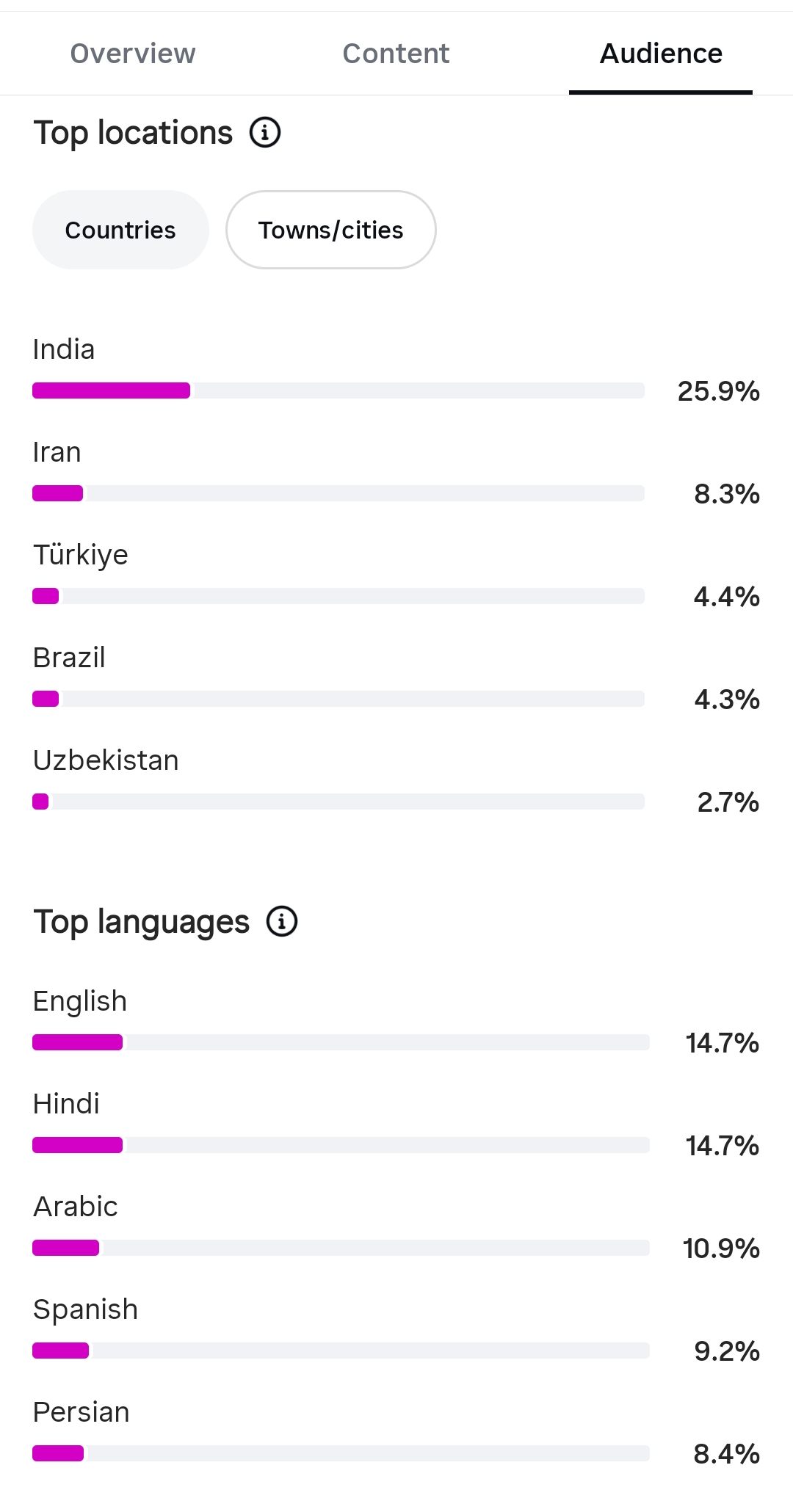Screen dimensions: 793x1512
Task: Tap the India 25.9% value
Action: pos(719,391)
